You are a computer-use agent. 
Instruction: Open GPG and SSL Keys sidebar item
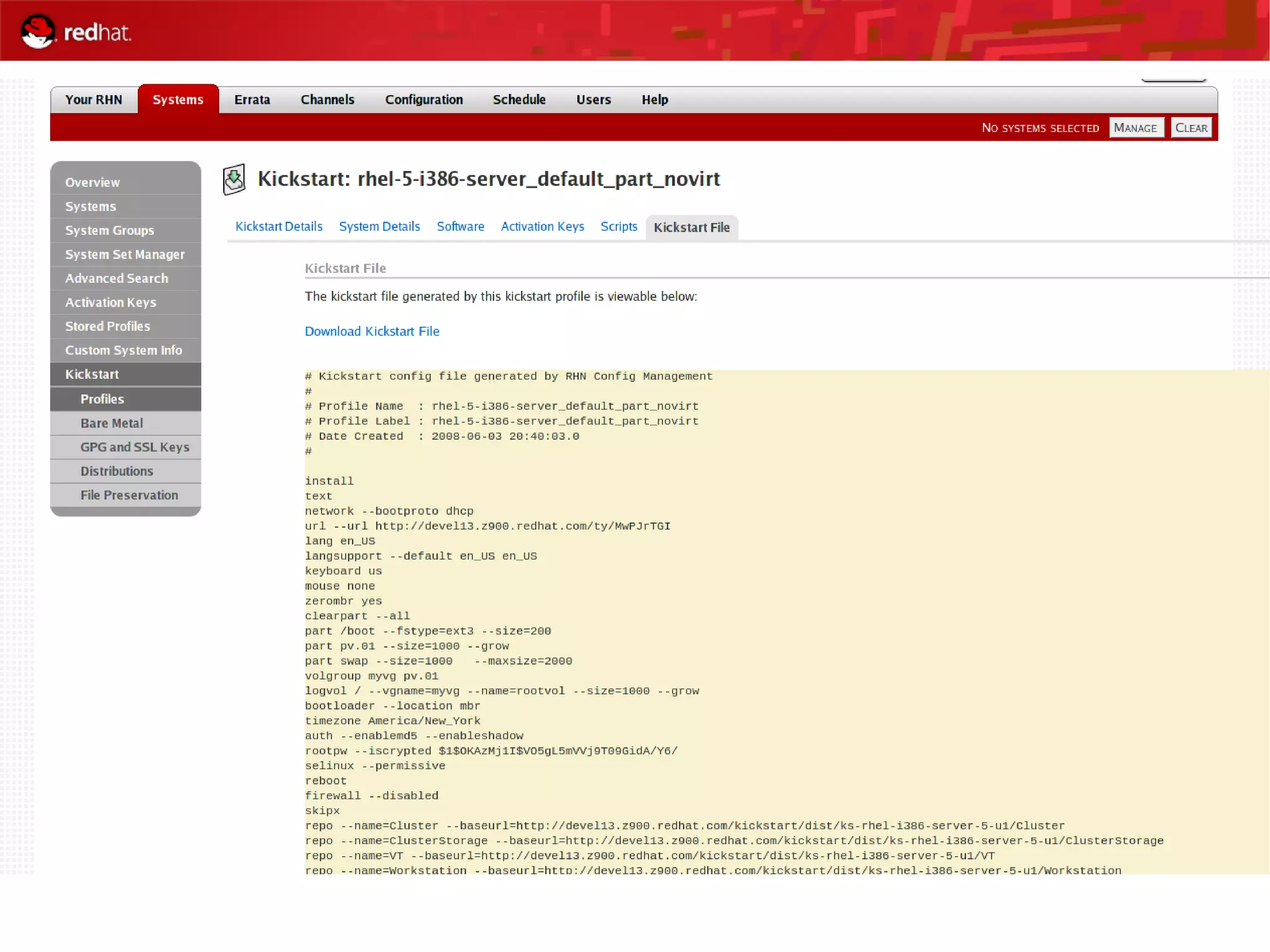point(135,447)
